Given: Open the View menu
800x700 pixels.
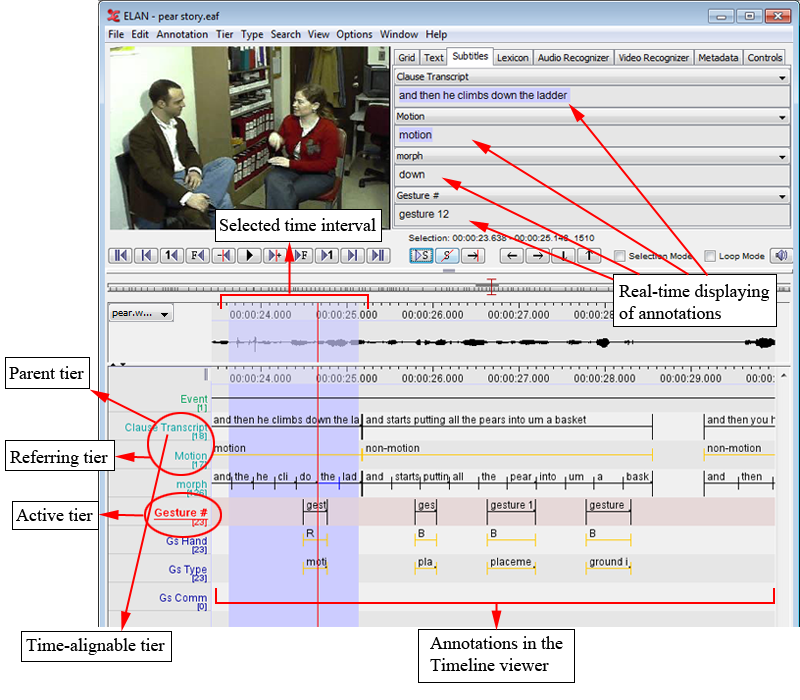Looking at the screenshot, I should tap(318, 34).
